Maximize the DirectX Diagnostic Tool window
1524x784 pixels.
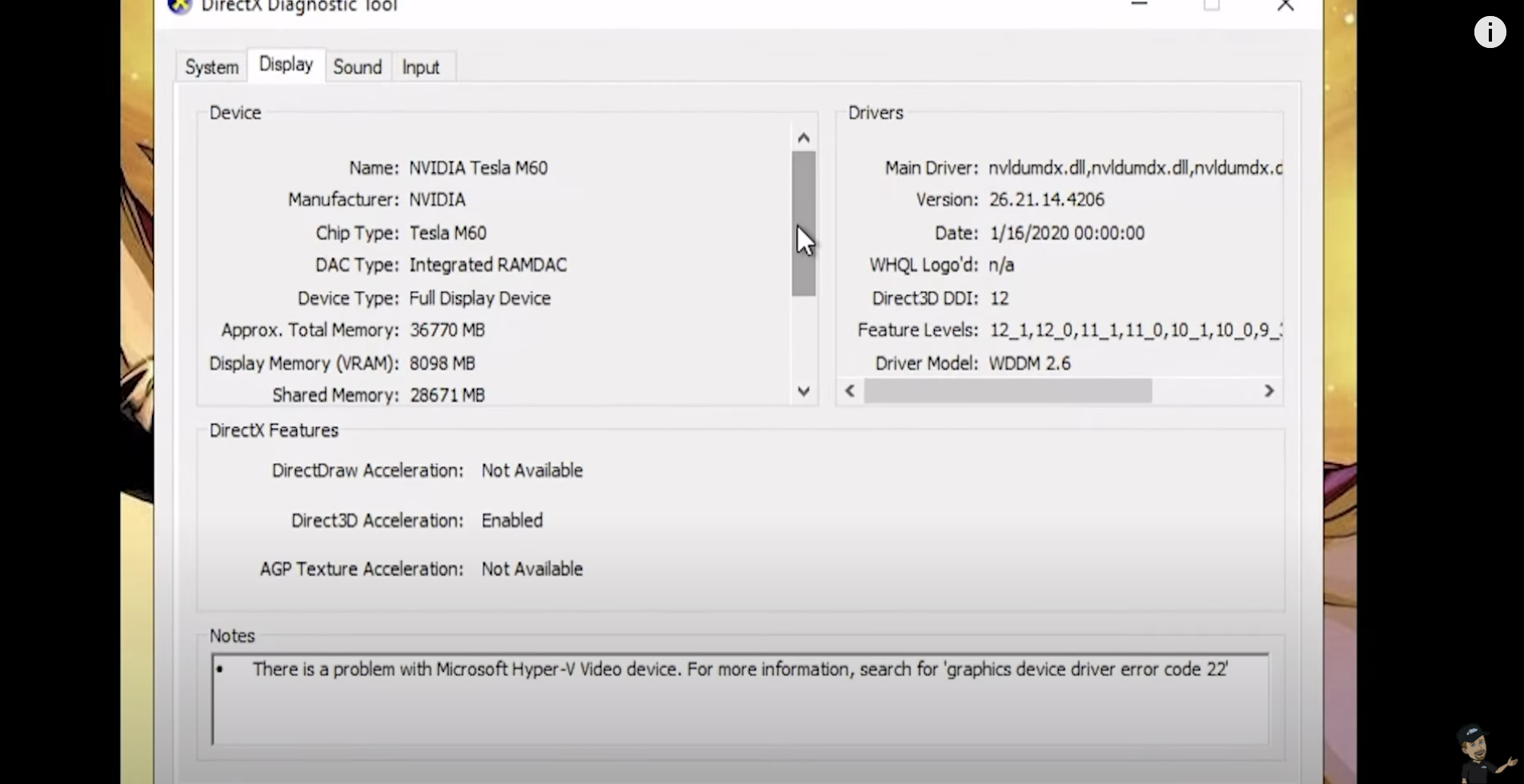(1212, 6)
